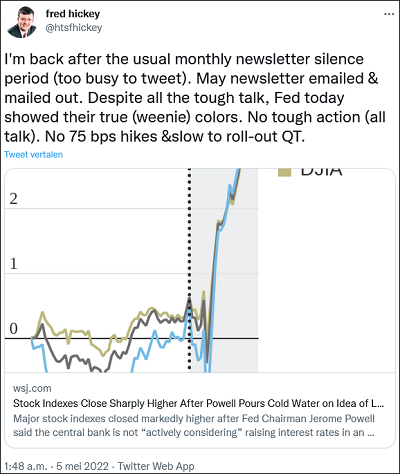The image size is (400, 474).
Task: Click the Tweet vertalen translate link
Action: [33, 155]
